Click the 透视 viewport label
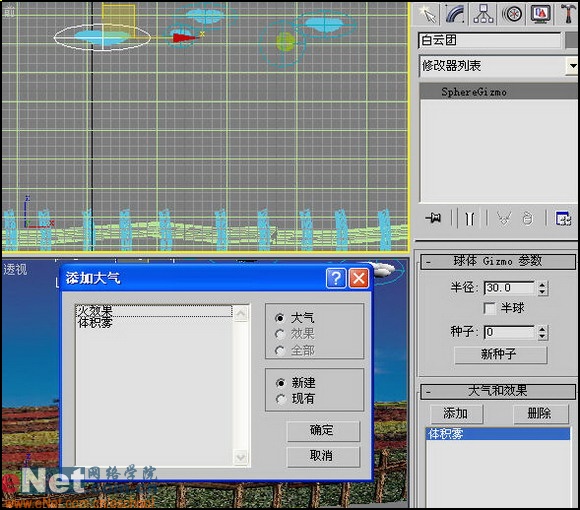Screen dimensions: 580x510 coord(15,269)
